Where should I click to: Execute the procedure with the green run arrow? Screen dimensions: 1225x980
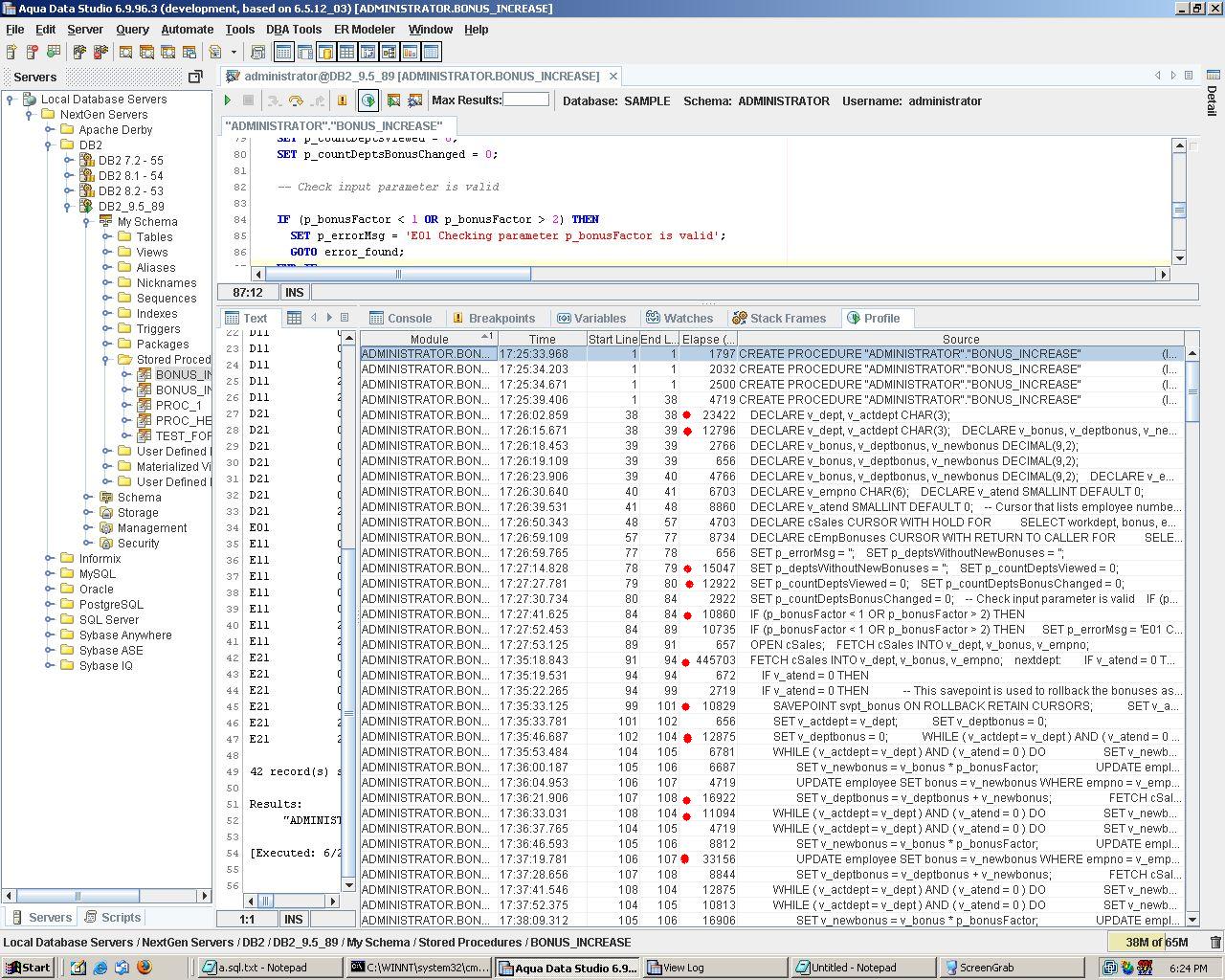pyautogui.click(x=227, y=100)
